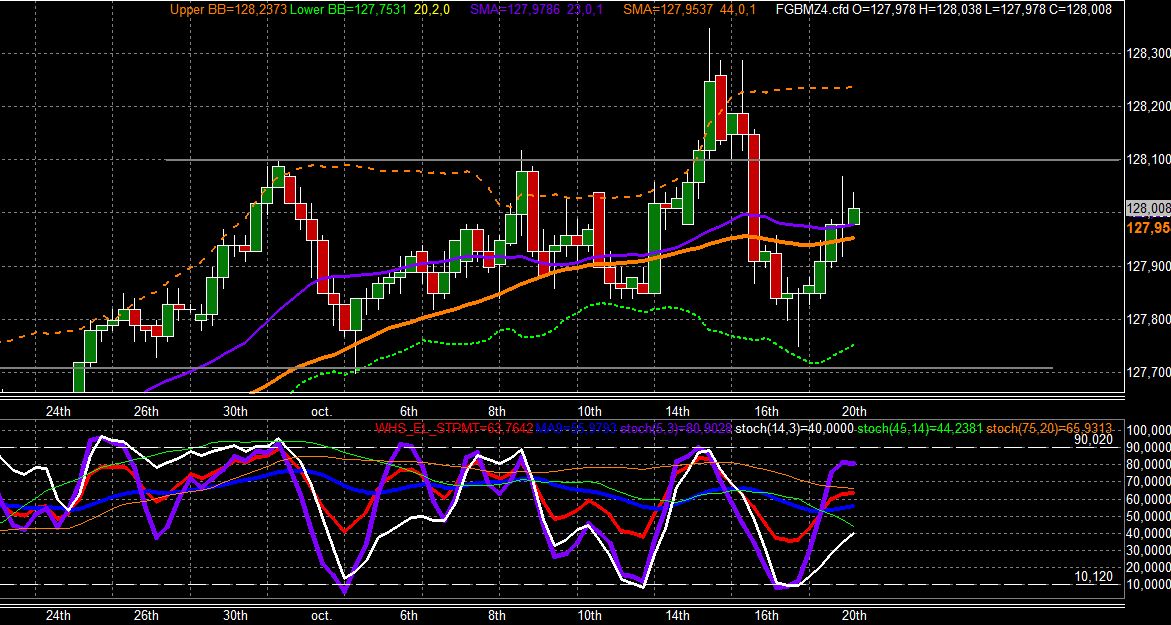
Task: Click the Upper BB=128,2373 indicator label
Action: tap(228, 10)
